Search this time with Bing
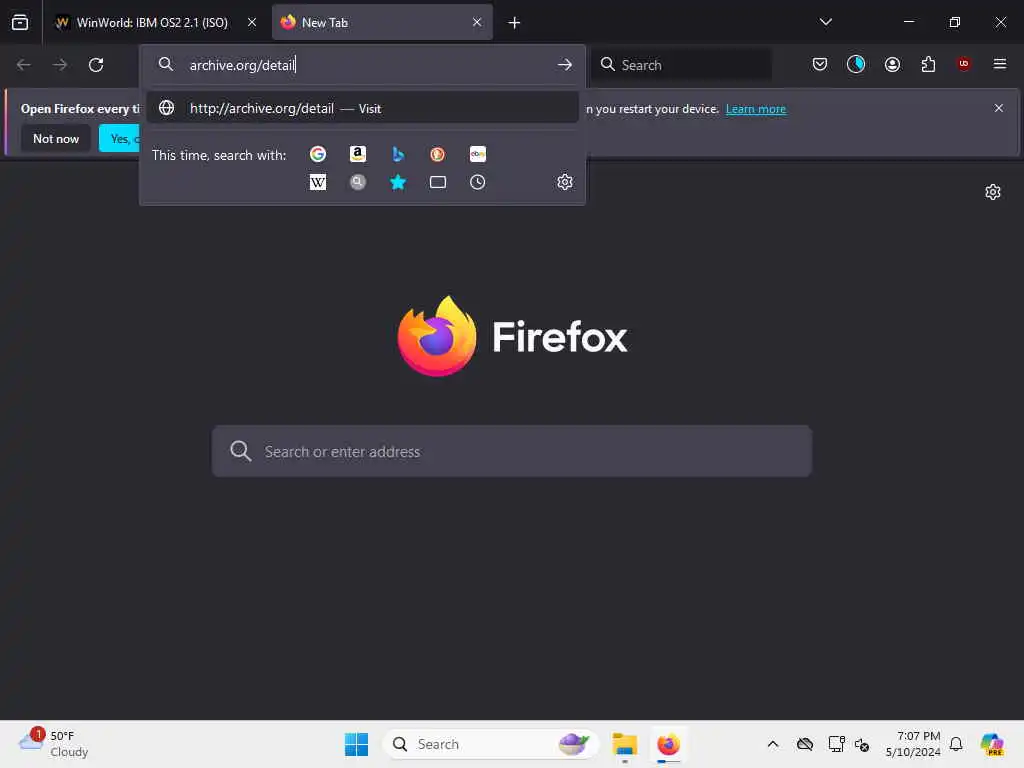Screen dimensions: 1024x768 pyautogui.click(x=398, y=154)
